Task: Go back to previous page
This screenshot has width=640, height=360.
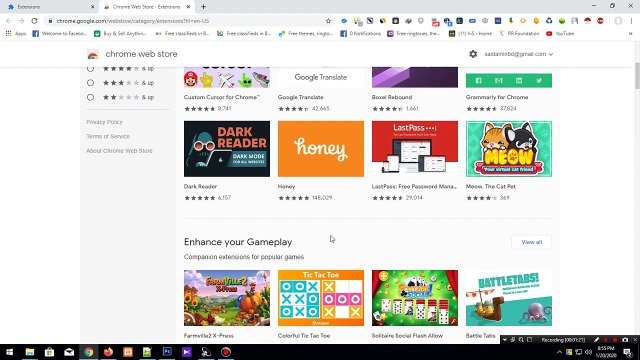Action: pos(9,21)
